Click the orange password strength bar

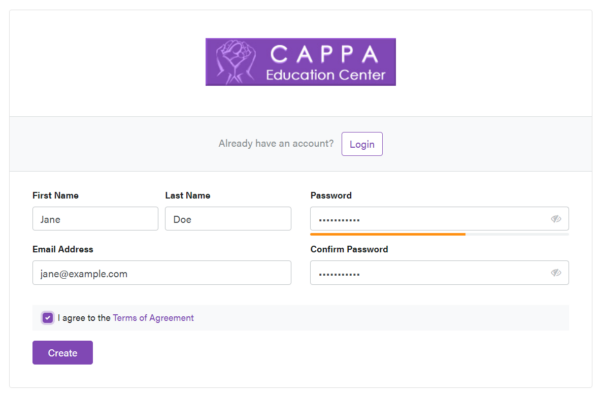[x=388, y=234]
